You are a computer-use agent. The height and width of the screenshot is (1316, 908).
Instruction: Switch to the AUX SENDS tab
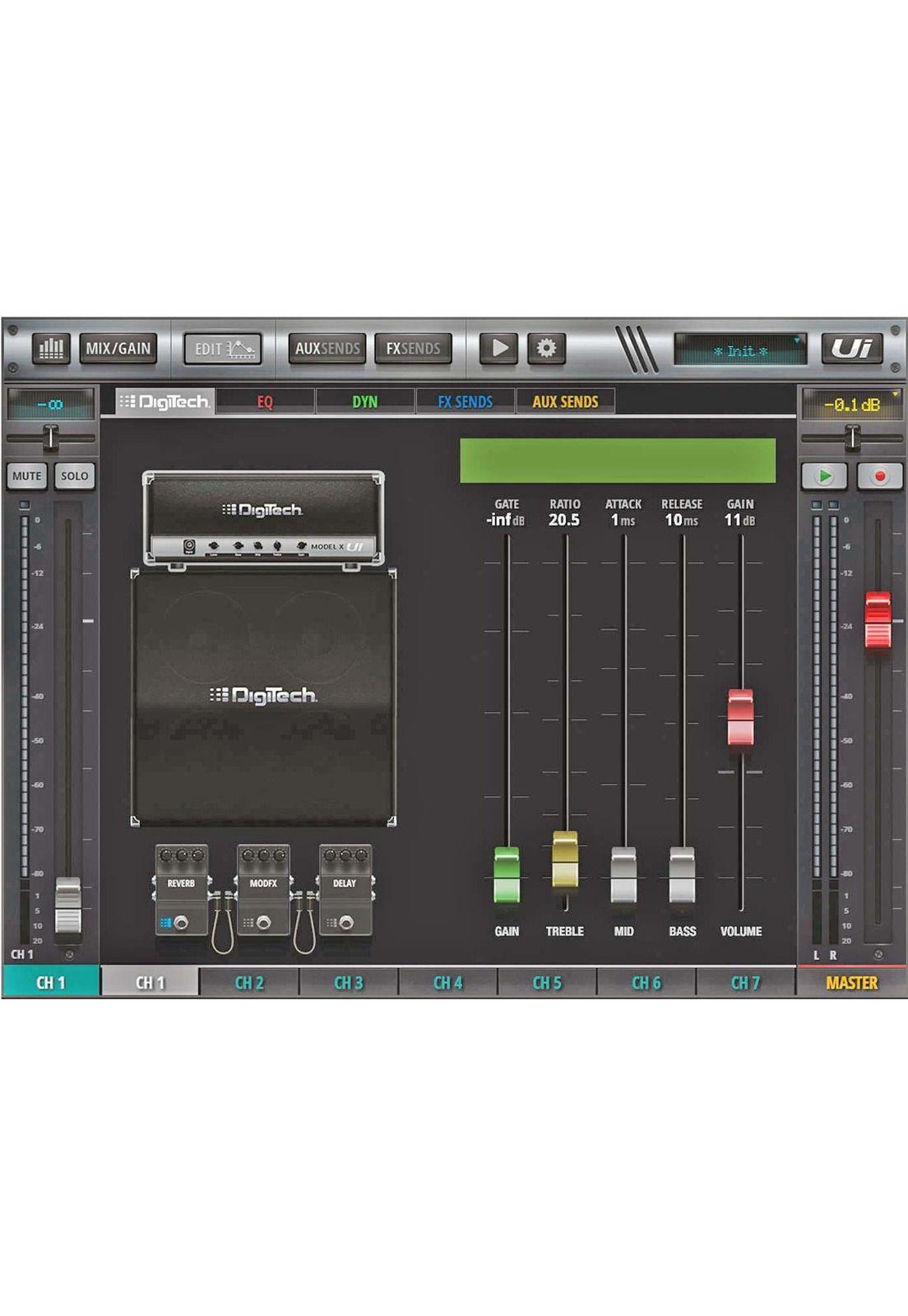point(565,401)
